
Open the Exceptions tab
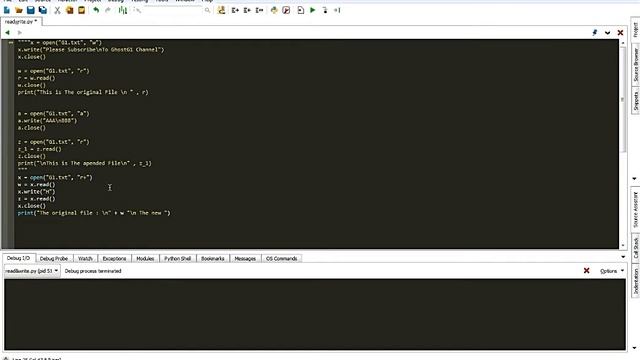(114, 259)
